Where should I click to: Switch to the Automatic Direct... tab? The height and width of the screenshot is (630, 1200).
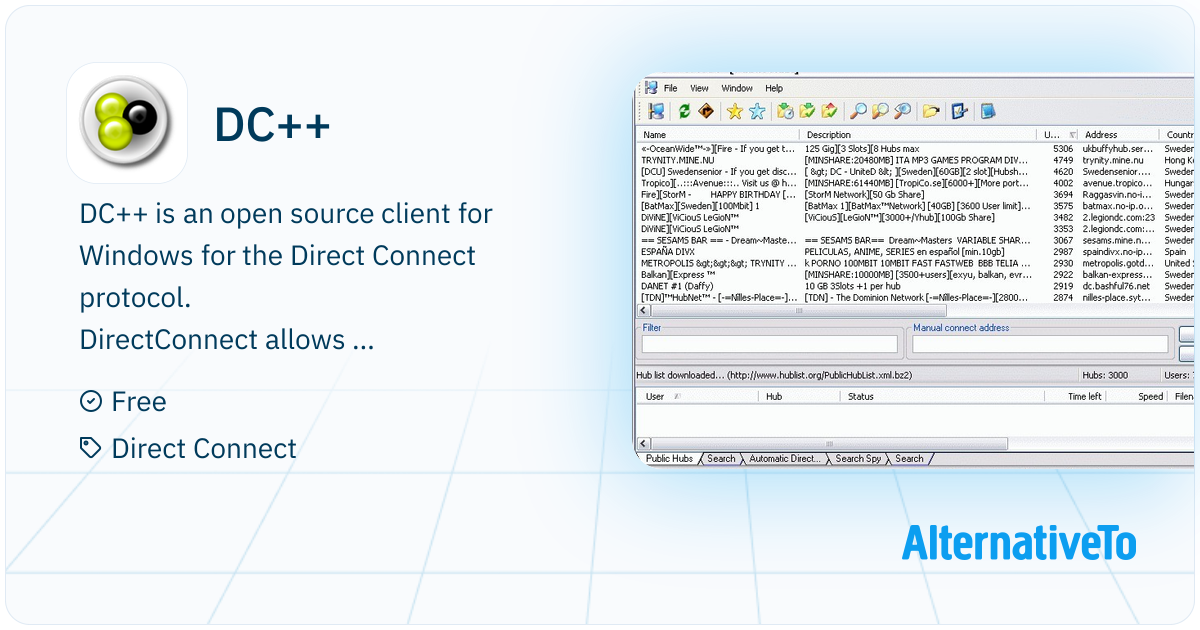pos(785,459)
